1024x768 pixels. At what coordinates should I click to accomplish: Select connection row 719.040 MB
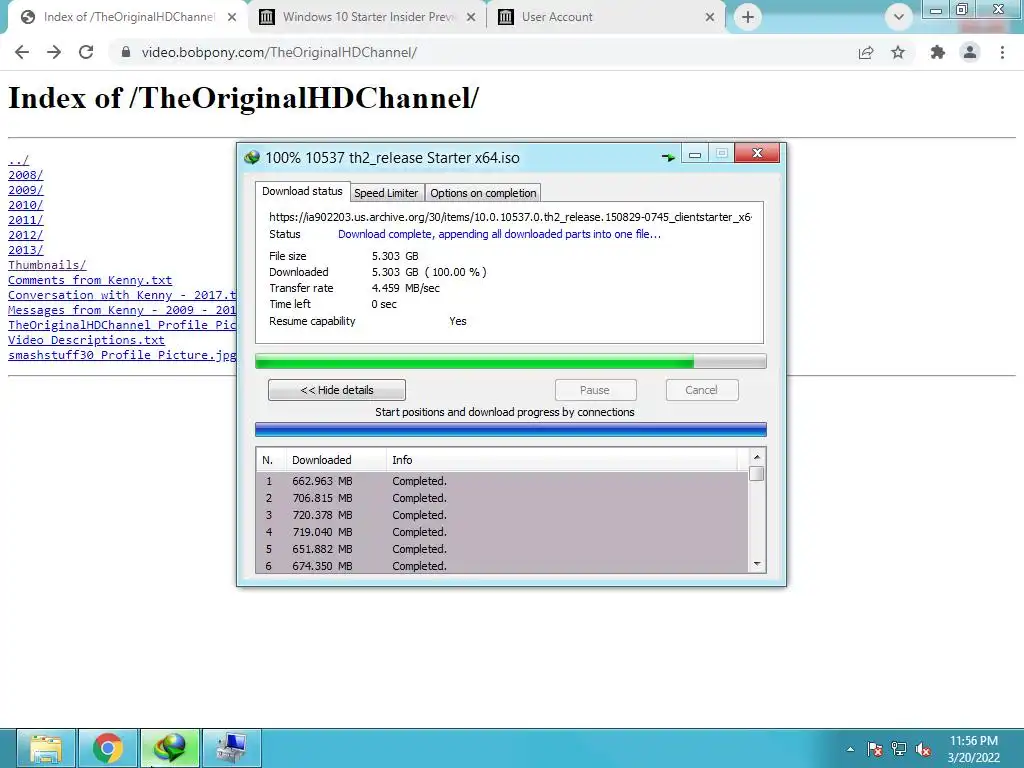[x=502, y=532]
